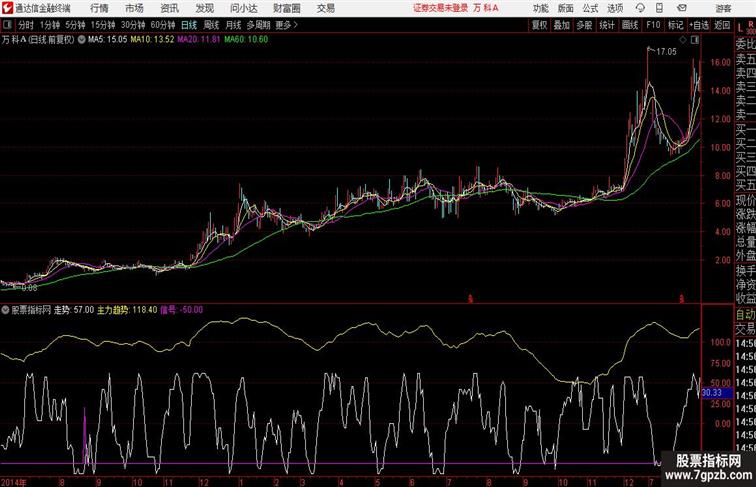Screen dimensions: 756x487
Task: Select the 多周期 multi-period view
Action: (x=258, y=25)
